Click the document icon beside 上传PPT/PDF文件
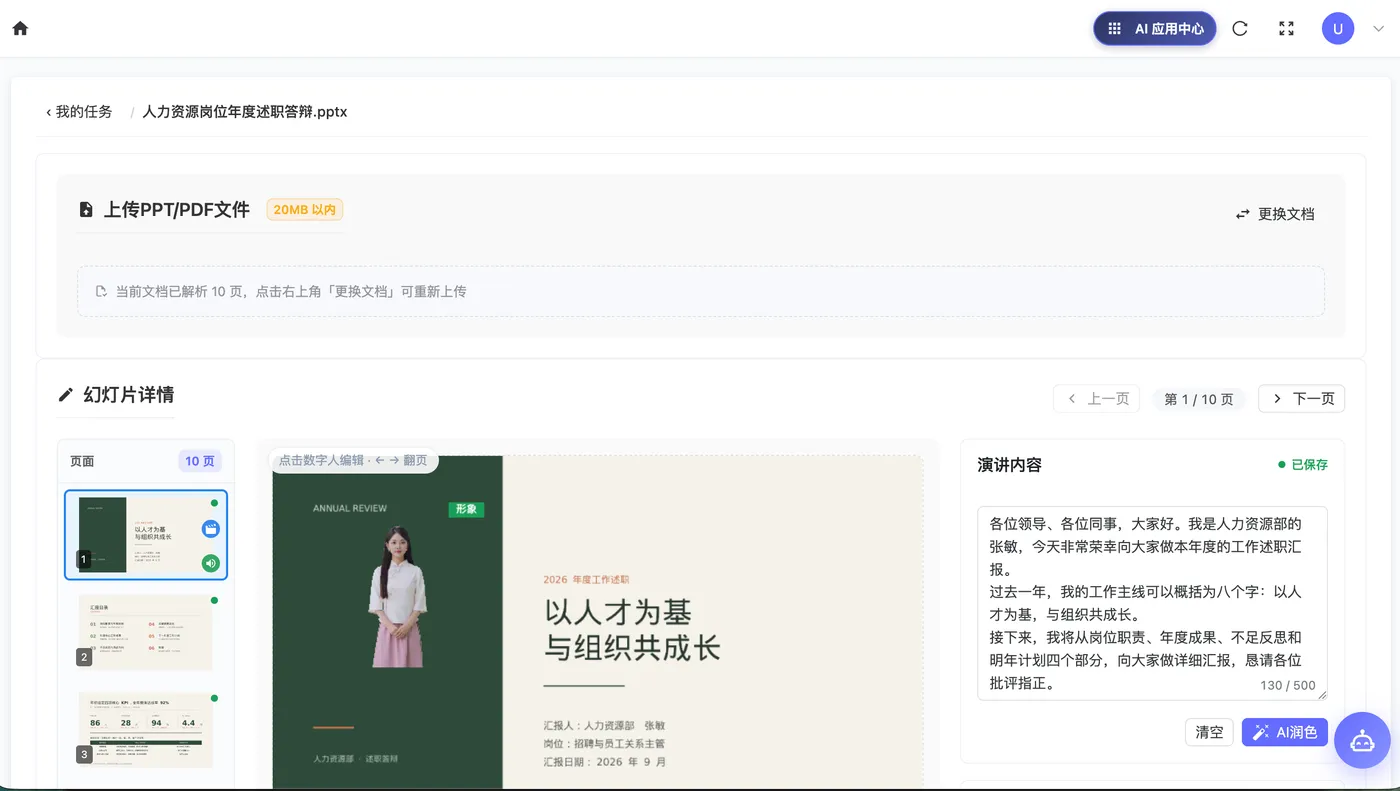The image size is (1400, 791). (x=86, y=210)
